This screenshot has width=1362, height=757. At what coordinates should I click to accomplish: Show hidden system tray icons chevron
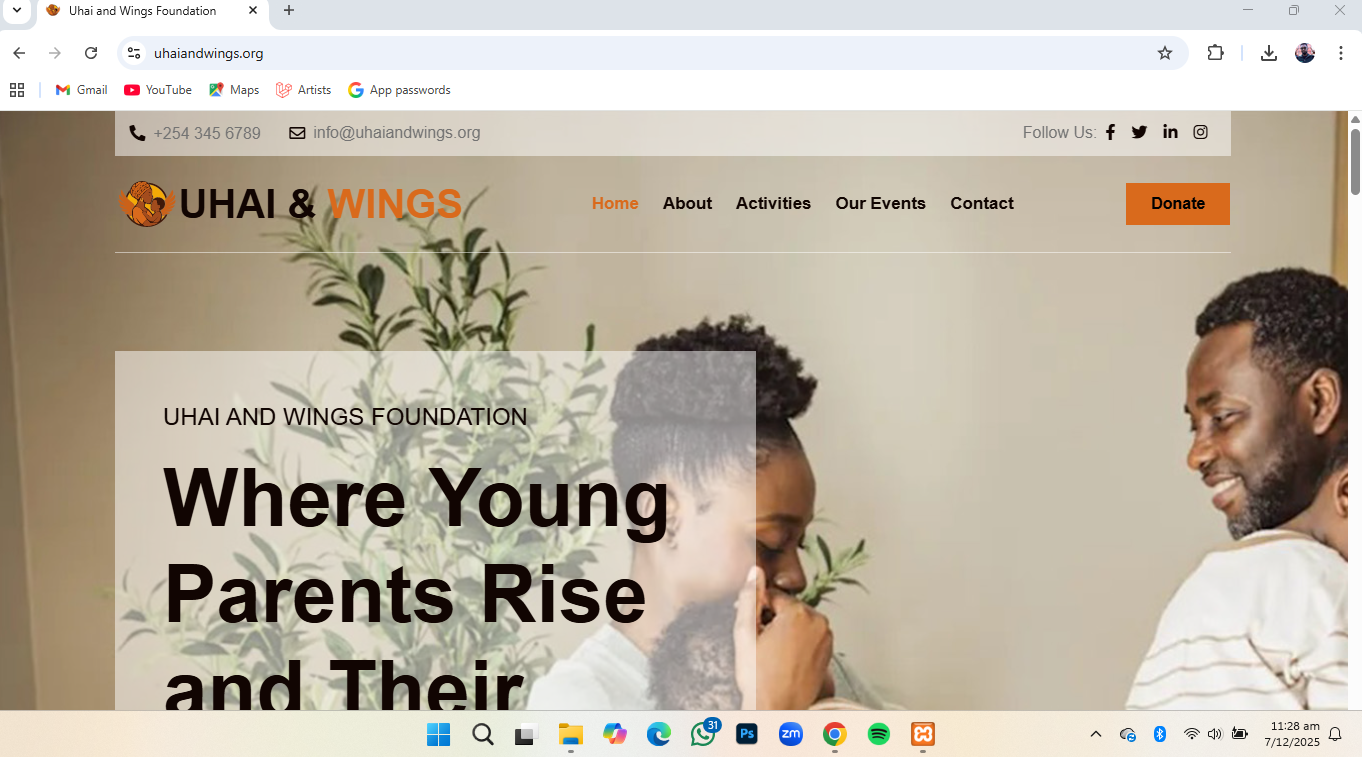point(1096,734)
